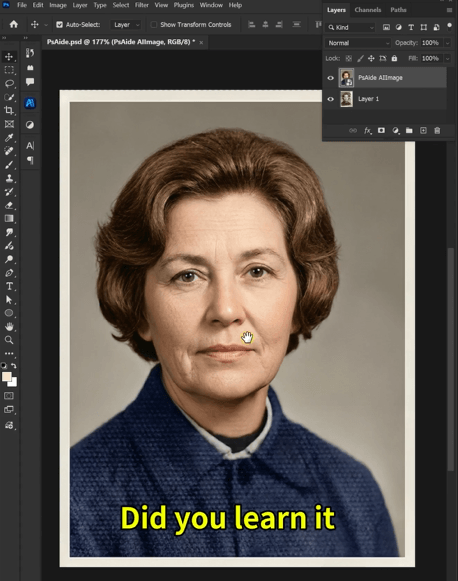This screenshot has width=458, height=581.
Task: Toggle the type layer filter
Action: [411, 27]
